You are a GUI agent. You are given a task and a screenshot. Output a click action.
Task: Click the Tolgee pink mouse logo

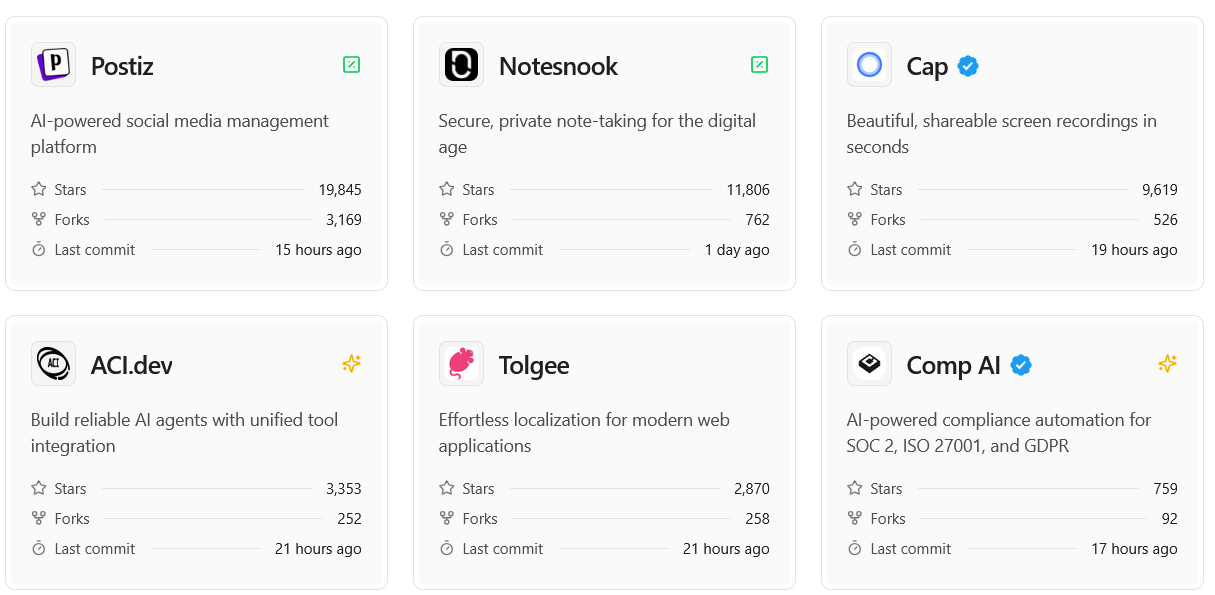tap(461, 364)
